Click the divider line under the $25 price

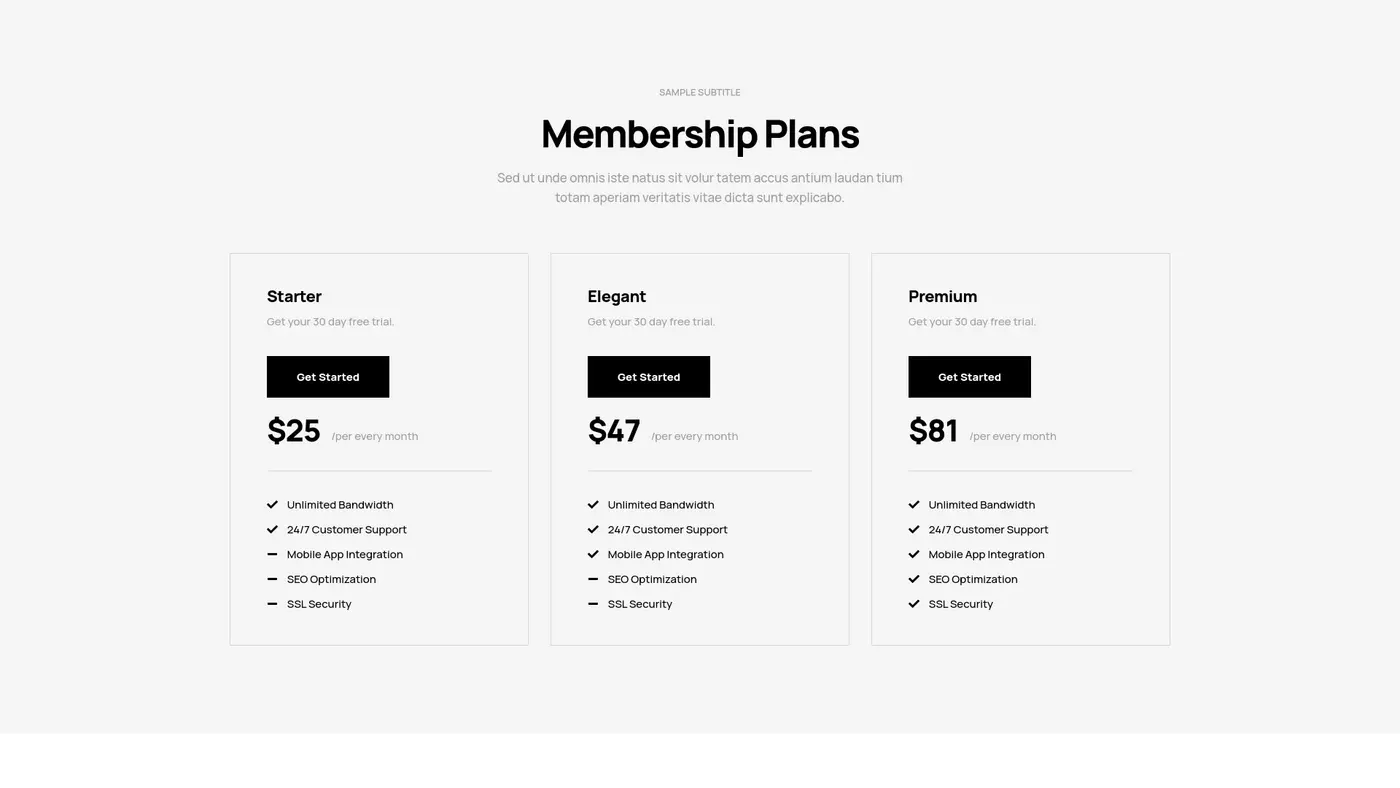[x=378, y=469]
